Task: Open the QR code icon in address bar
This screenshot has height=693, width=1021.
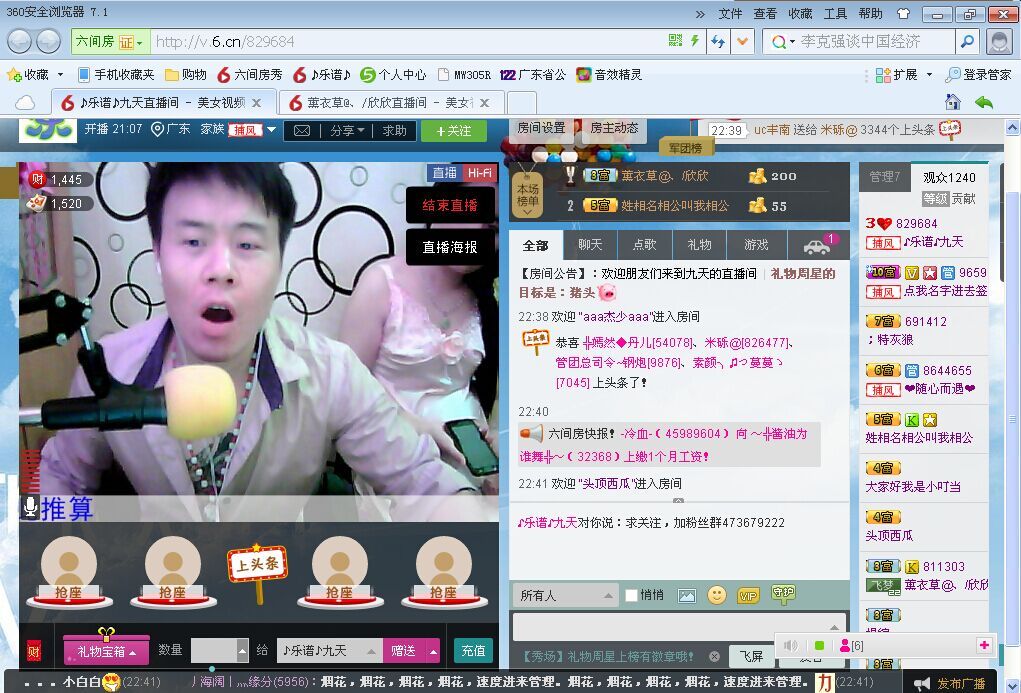Action: click(675, 41)
